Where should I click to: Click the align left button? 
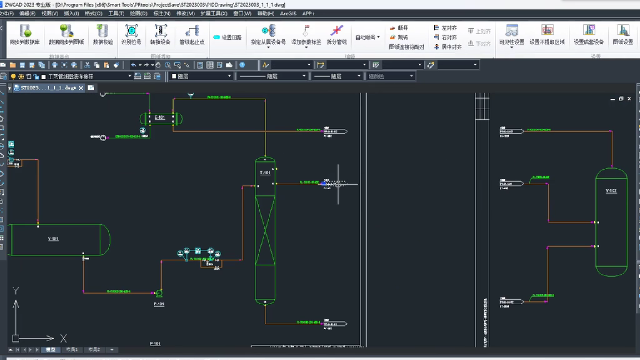[x=445, y=28]
